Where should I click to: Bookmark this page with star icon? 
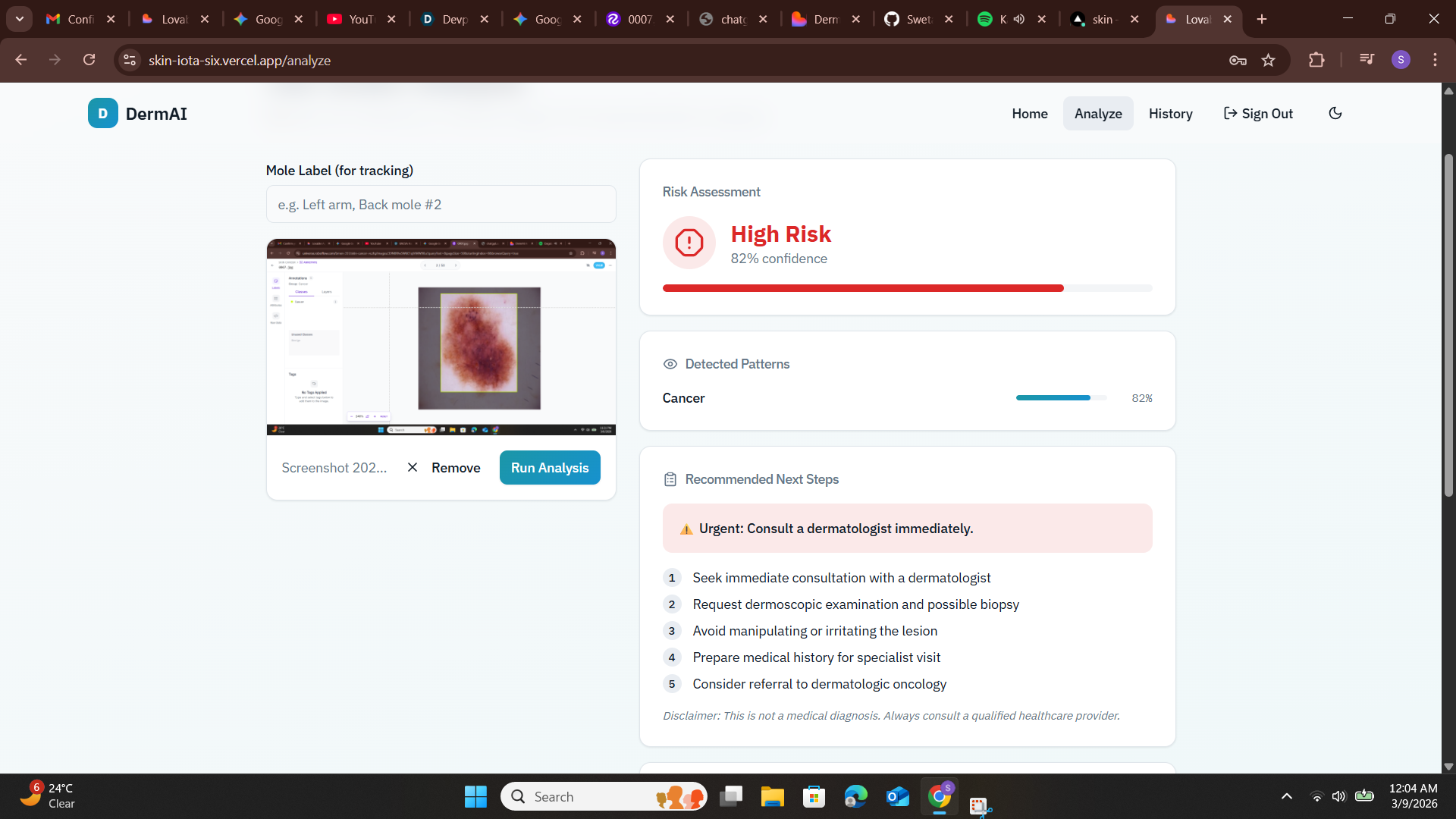click(1268, 60)
